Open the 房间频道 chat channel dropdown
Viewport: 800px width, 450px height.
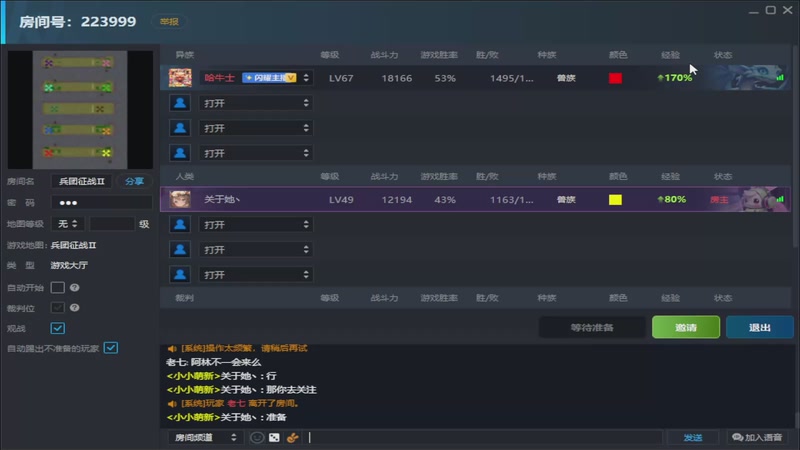(x=204, y=437)
